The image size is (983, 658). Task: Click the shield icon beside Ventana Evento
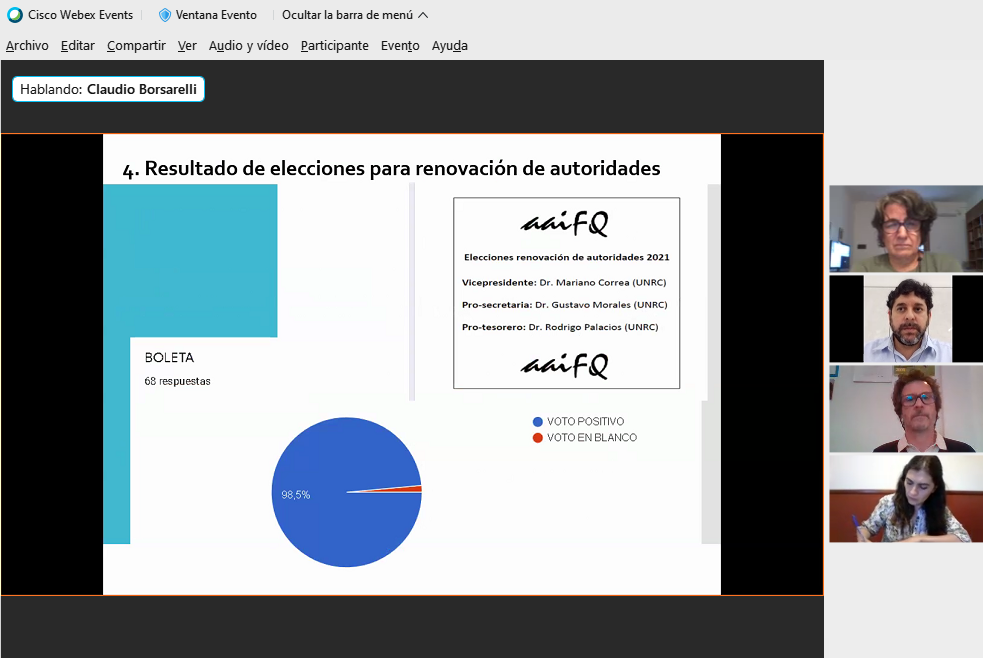165,15
